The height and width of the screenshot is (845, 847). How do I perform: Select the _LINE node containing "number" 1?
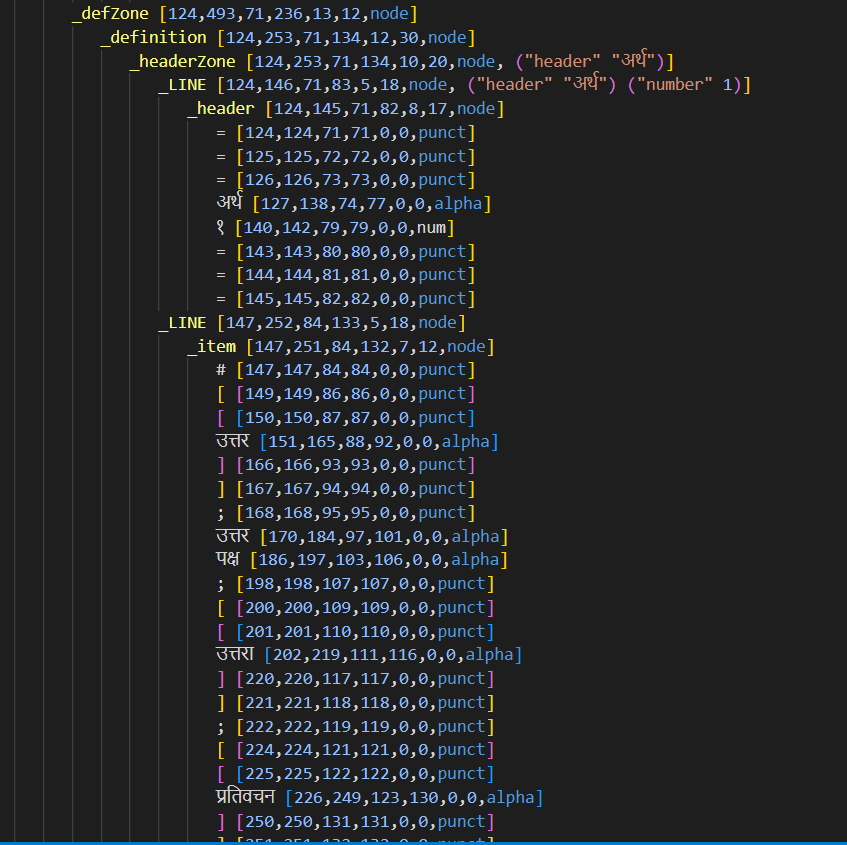coord(452,85)
